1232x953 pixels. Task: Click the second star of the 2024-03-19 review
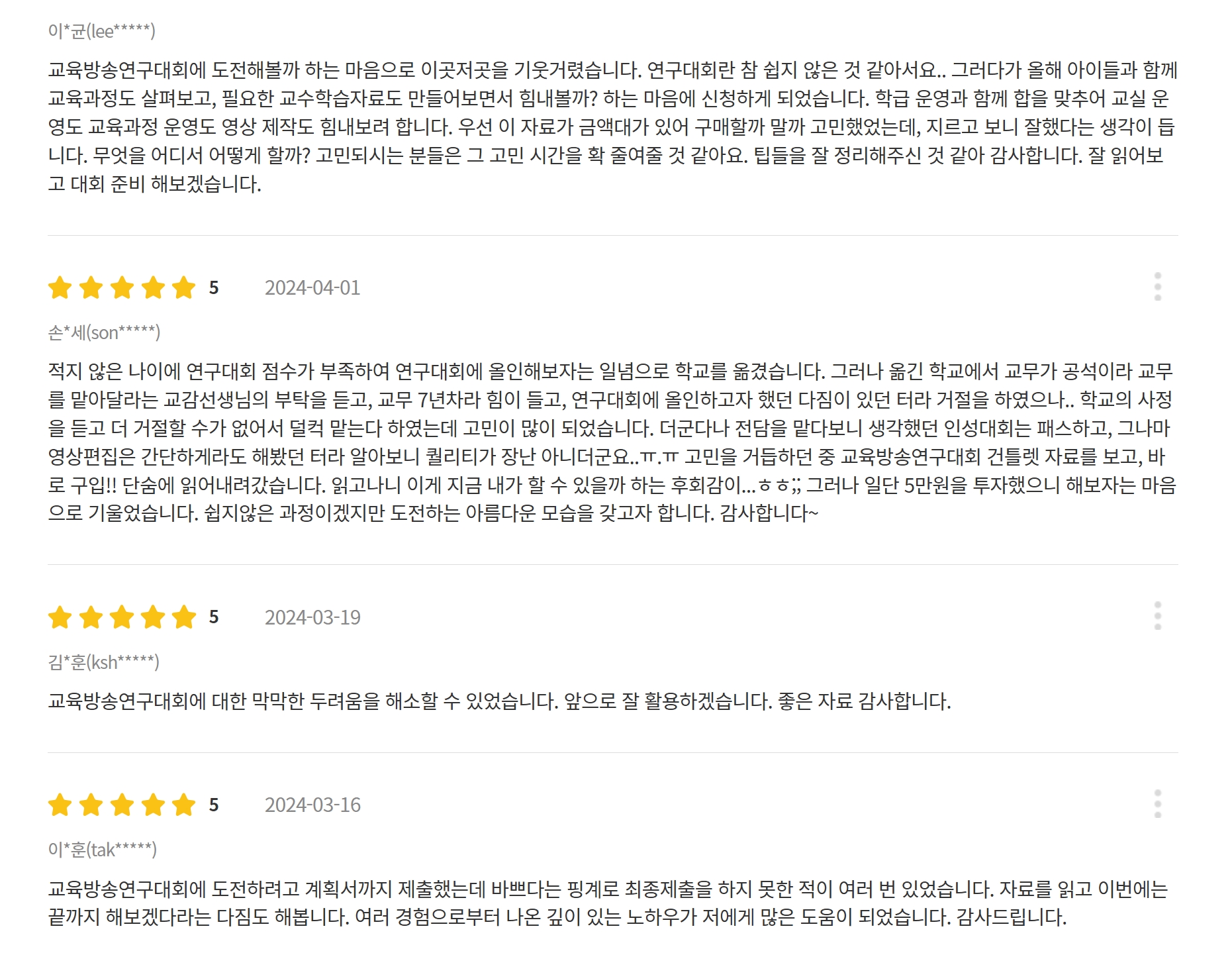(91, 617)
